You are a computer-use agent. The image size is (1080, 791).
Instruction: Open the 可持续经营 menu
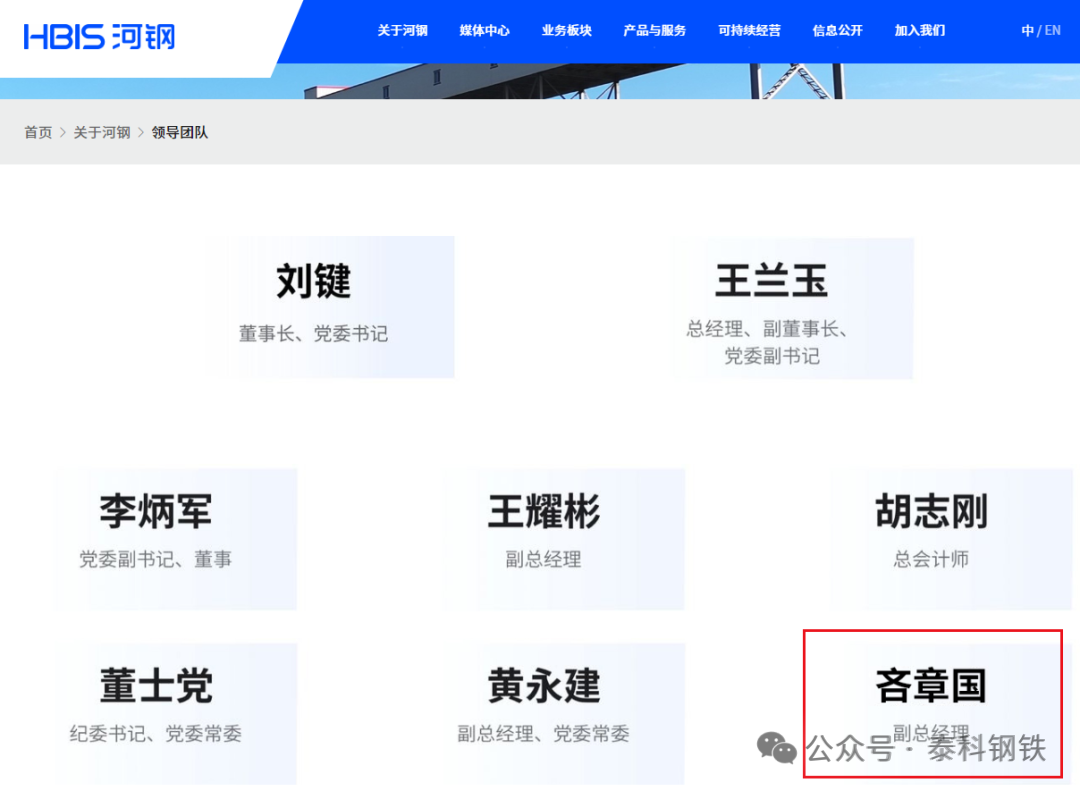(x=749, y=30)
